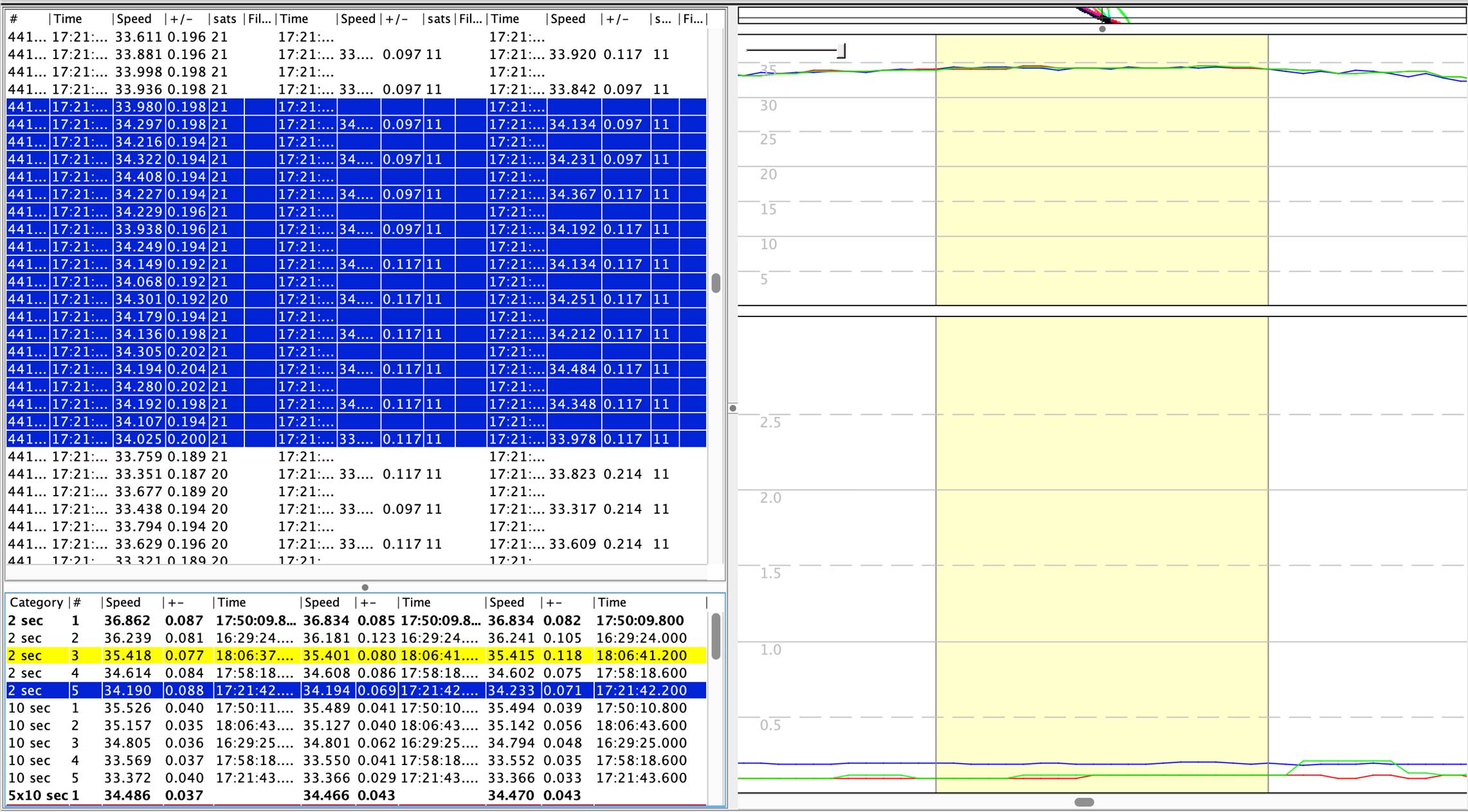Viewport: 1468px width, 812px height.
Task: Click the 'Category' column header
Action: pyautogui.click(x=36, y=602)
